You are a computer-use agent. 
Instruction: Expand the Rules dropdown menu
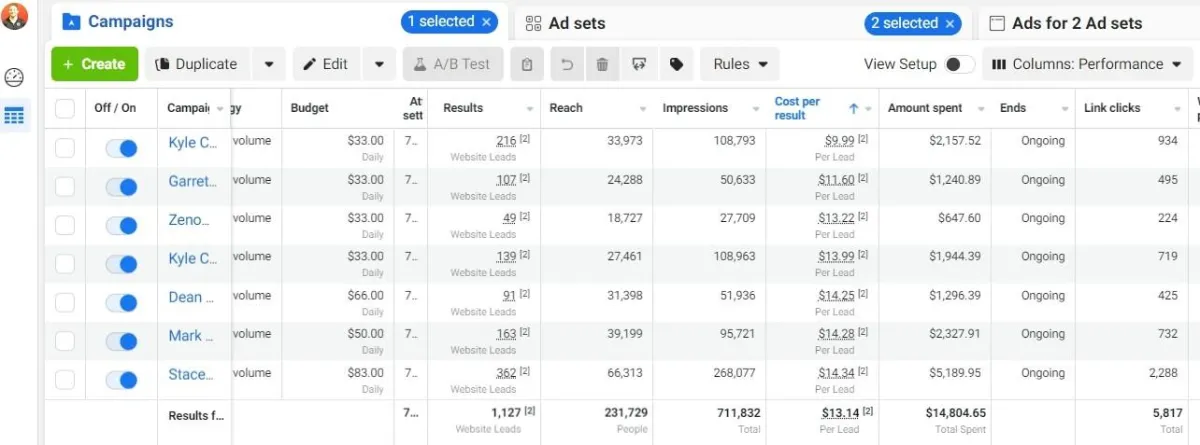pyautogui.click(x=740, y=65)
